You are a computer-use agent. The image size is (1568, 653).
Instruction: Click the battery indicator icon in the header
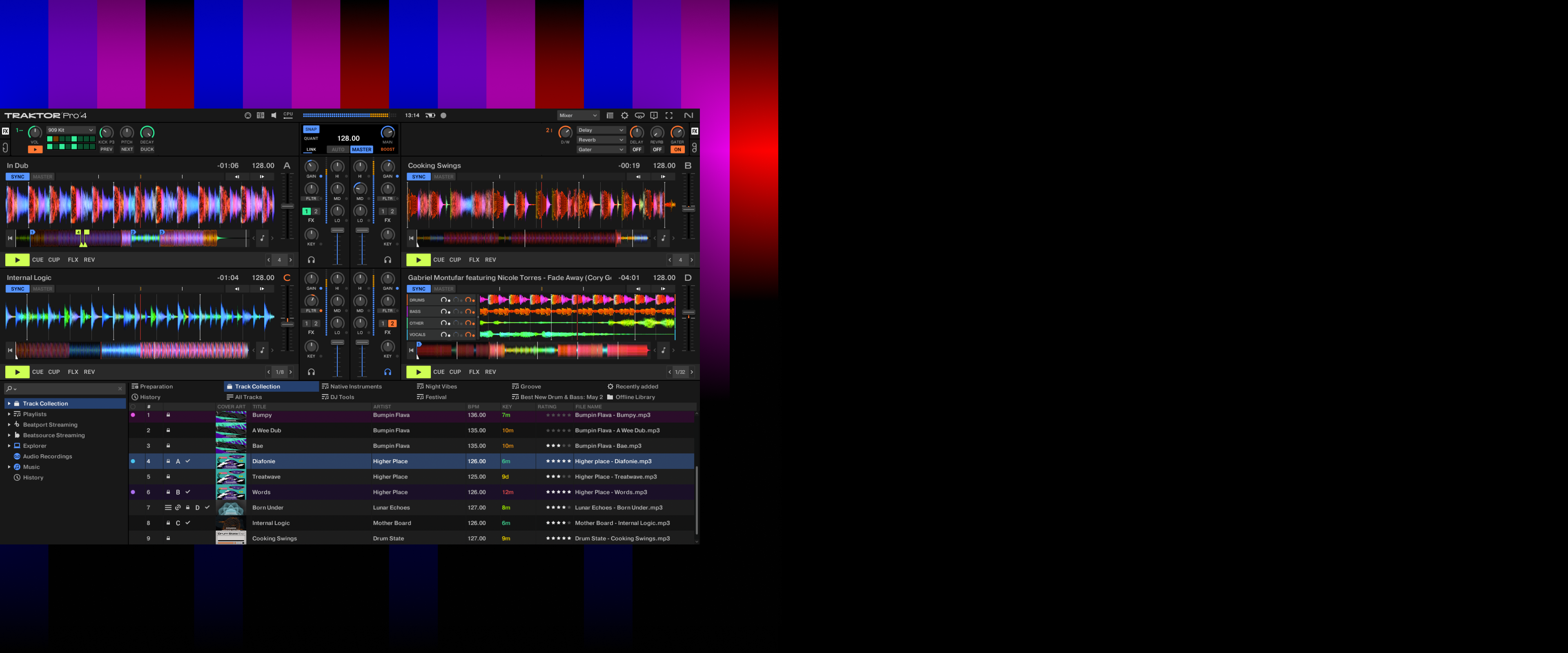coord(430,115)
